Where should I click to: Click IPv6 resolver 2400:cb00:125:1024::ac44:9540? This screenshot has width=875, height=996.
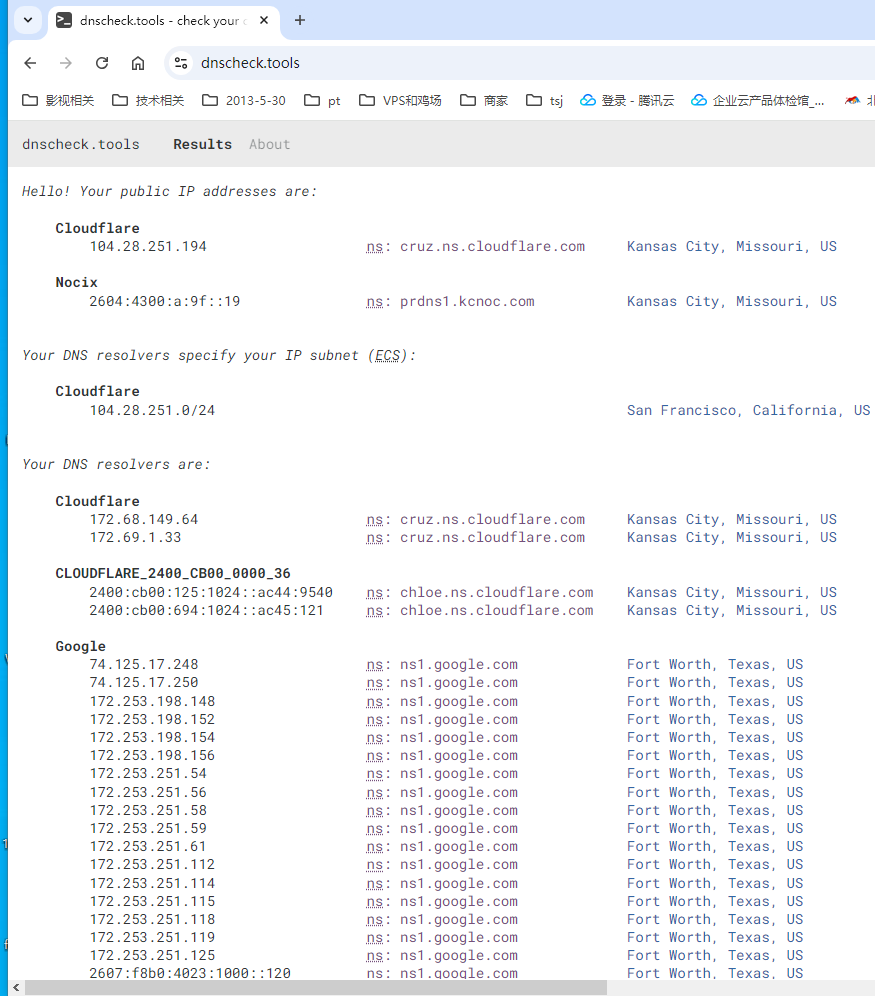(x=211, y=593)
